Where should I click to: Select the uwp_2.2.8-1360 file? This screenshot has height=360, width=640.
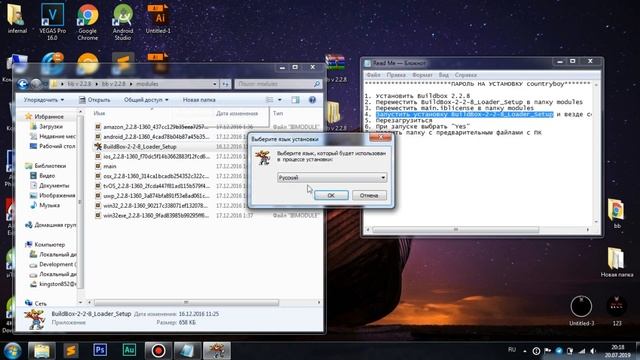[x=155, y=196]
